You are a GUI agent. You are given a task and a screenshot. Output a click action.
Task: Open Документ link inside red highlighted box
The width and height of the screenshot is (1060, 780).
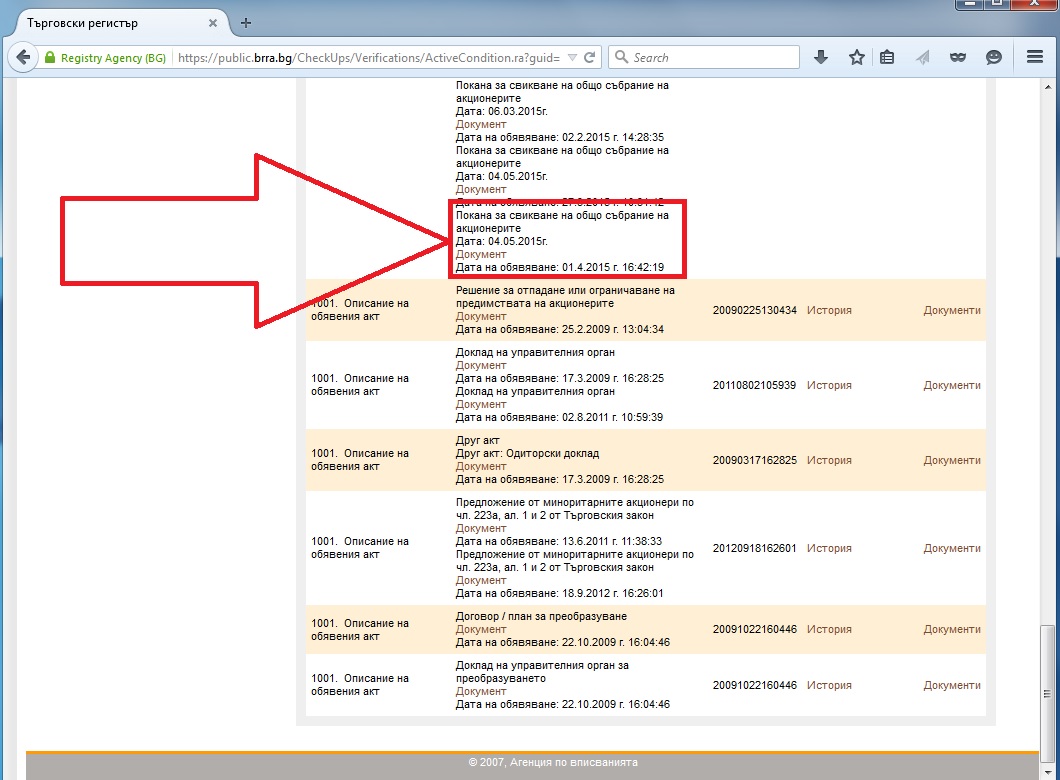coord(481,254)
